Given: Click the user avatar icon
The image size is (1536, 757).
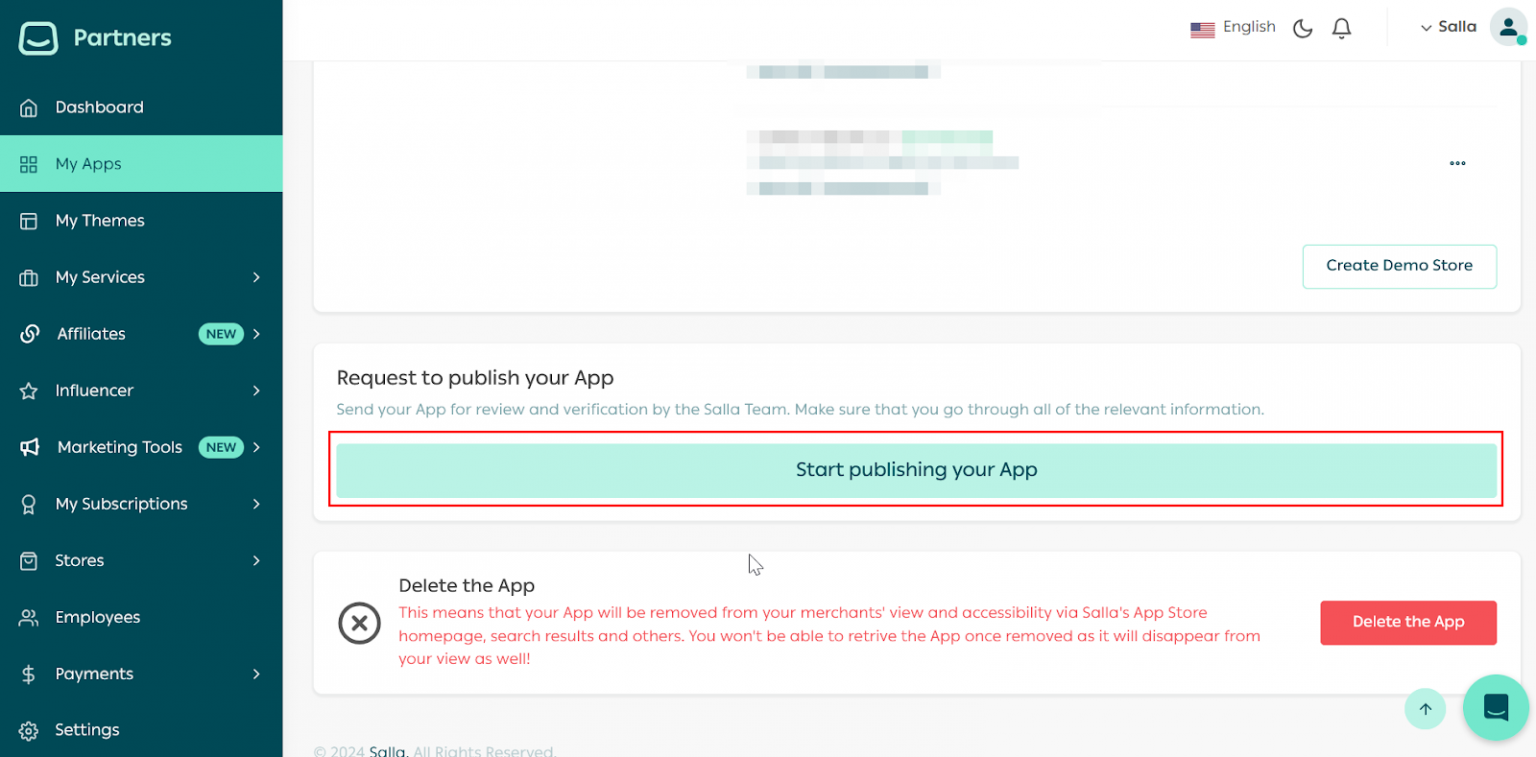Looking at the screenshot, I should 1507,27.
